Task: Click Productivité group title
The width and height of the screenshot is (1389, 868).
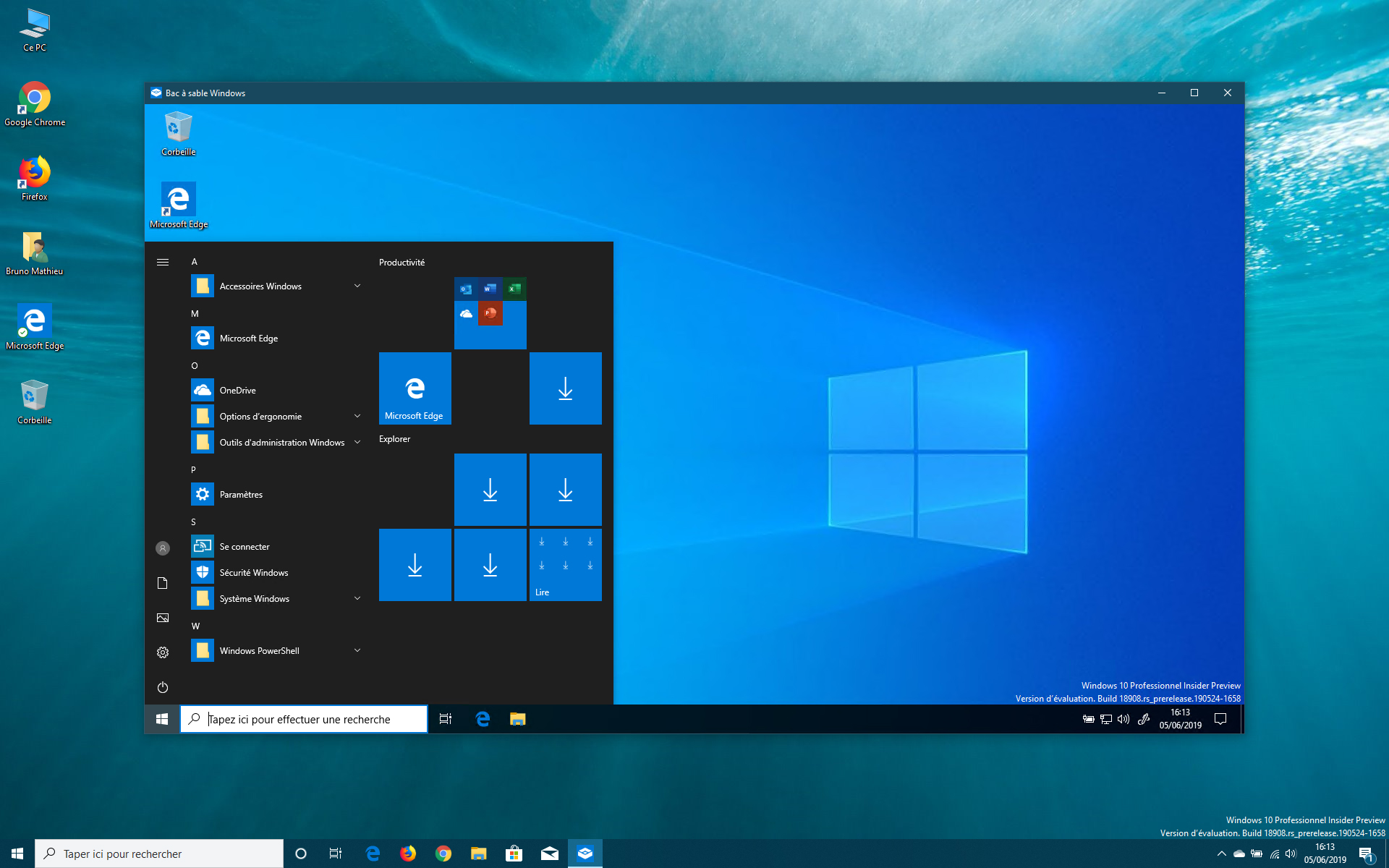Action: tap(402, 263)
